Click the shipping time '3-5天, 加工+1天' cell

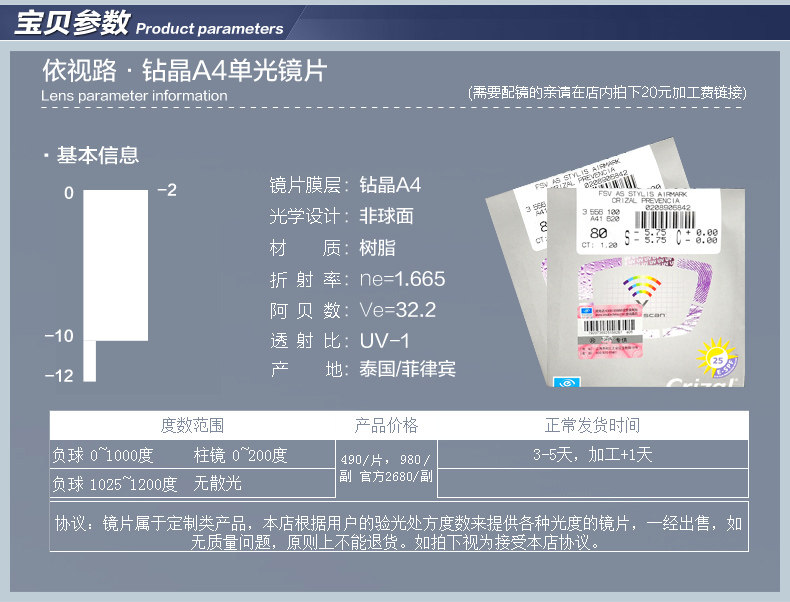click(x=592, y=455)
